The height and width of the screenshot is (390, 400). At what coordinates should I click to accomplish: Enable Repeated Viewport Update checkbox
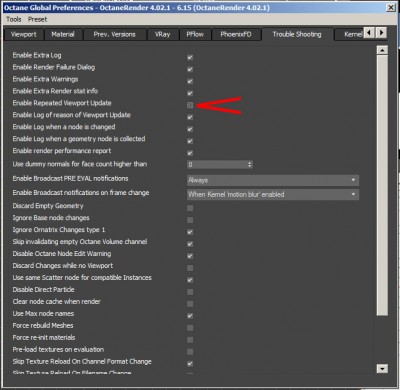point(190,105)
